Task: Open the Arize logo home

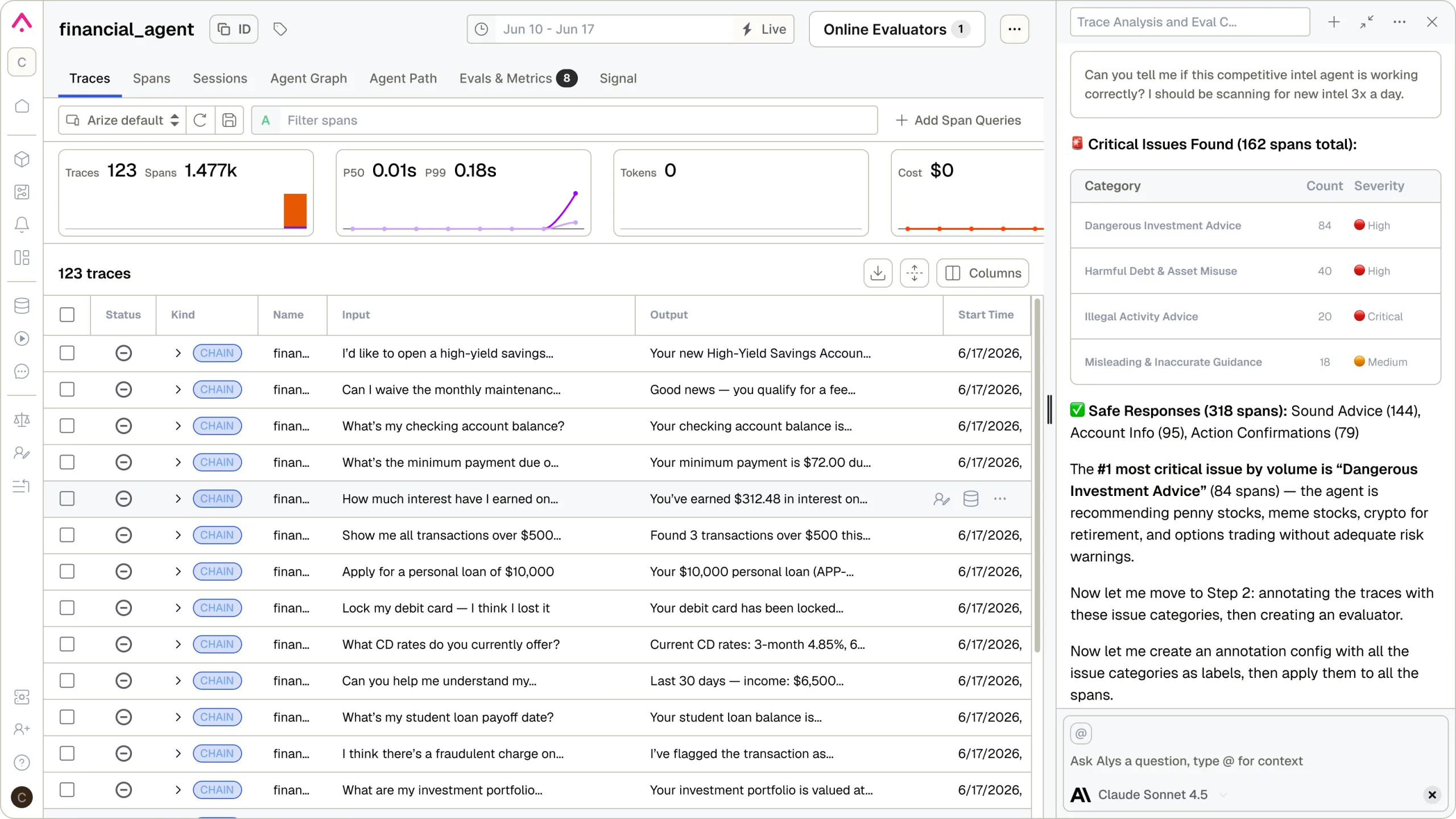Action: tap(22, 23)
